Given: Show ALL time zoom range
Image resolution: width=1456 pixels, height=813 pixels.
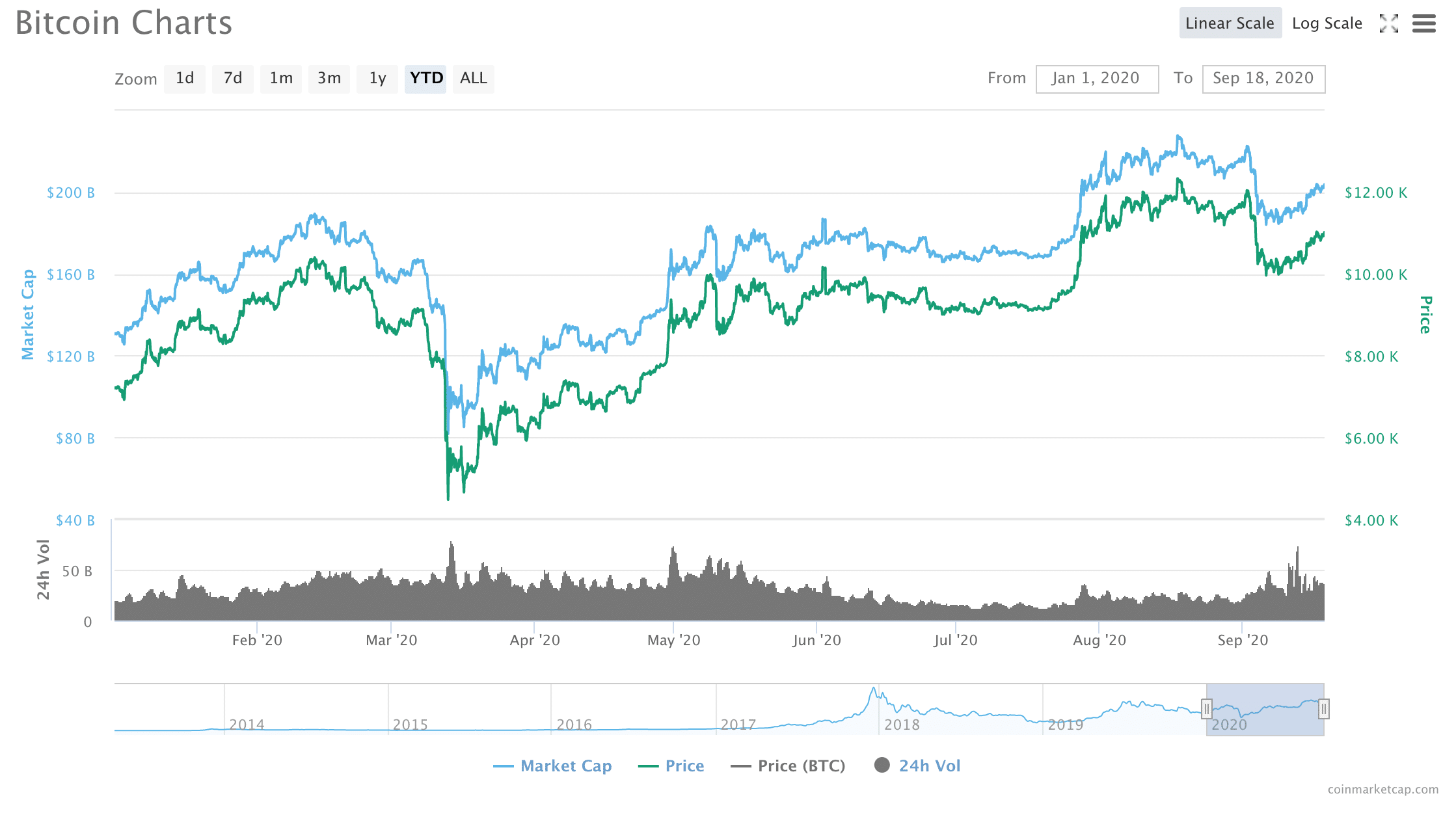Looking at the screenshot, I should tap(473, 79).
